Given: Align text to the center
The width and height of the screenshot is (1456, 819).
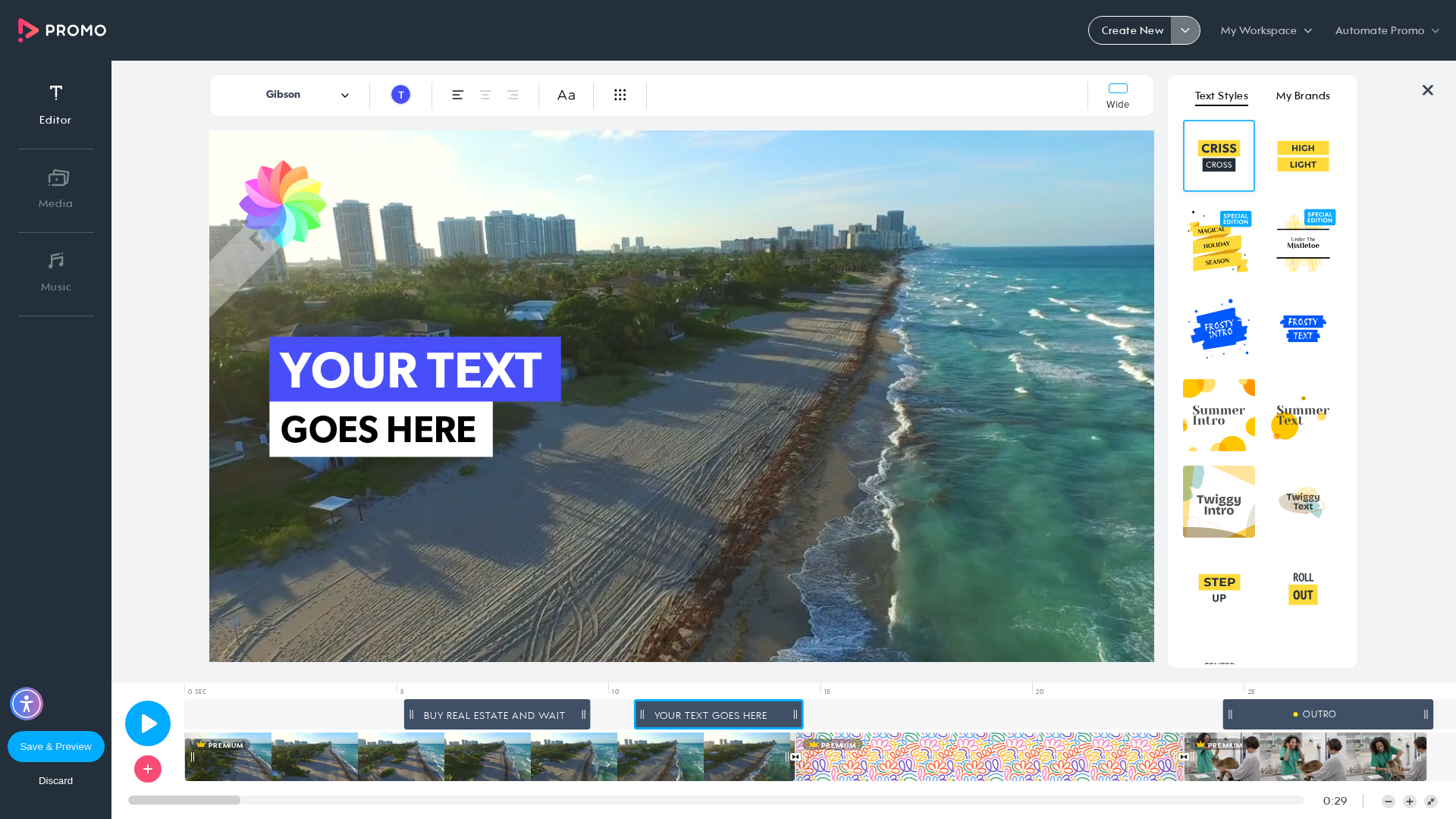Looking at the screenshot, I should point(485,95).
